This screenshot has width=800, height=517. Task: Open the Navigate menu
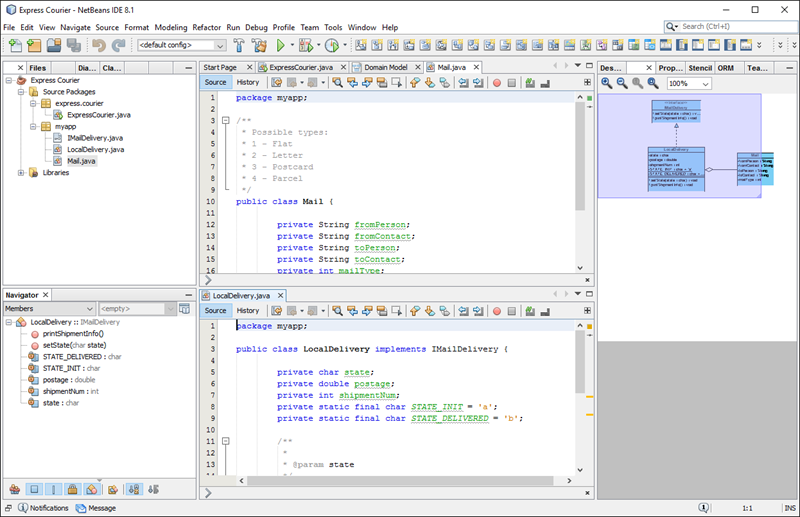pyautogui.click(x=76, y=28)
